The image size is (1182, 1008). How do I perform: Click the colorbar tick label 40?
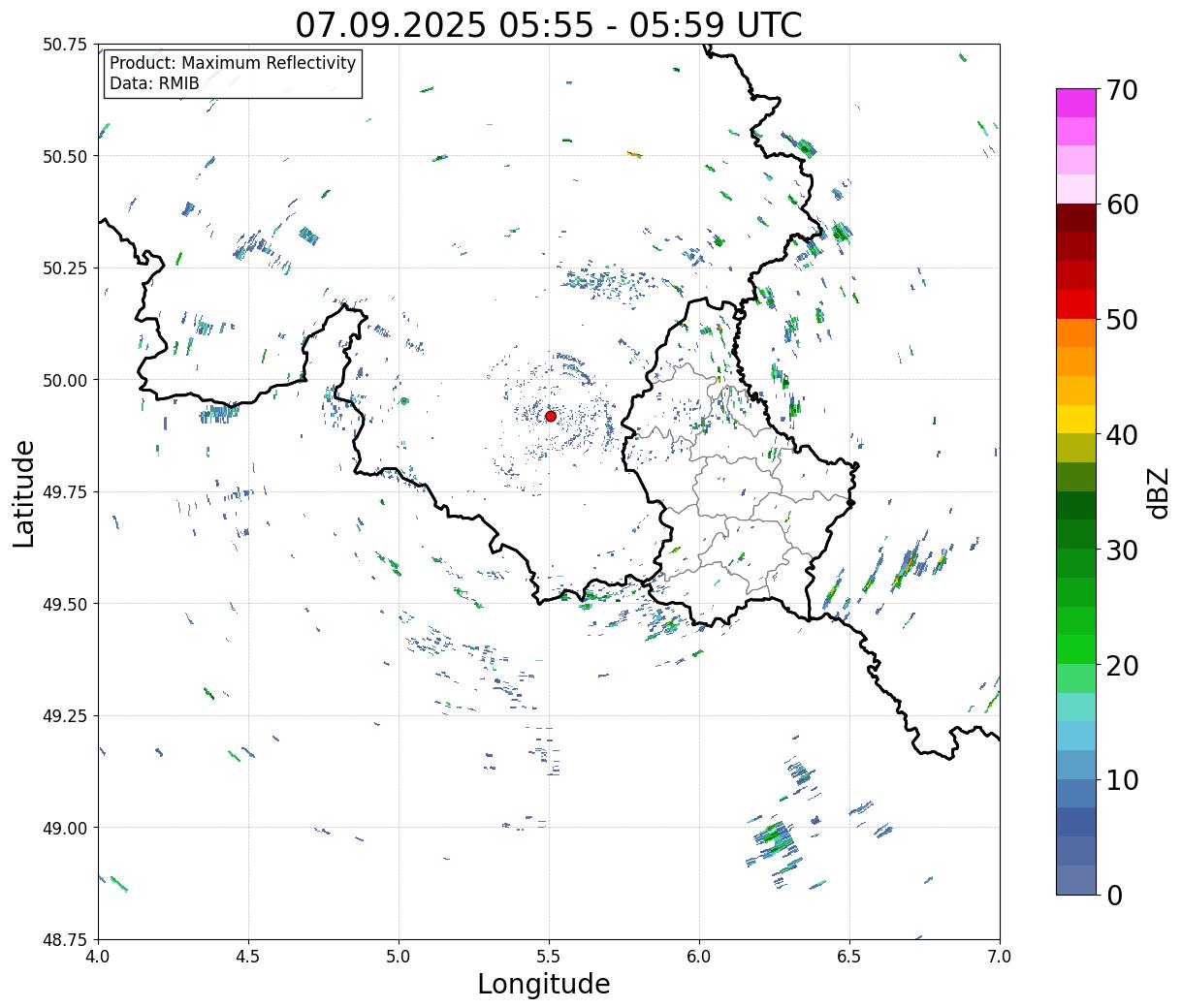tap(1122, 435)
